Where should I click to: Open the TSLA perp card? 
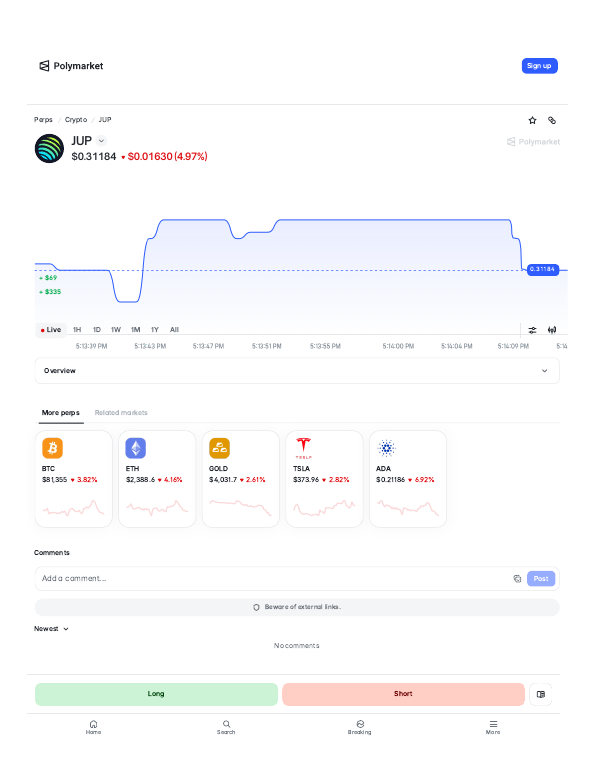[324, 479]
